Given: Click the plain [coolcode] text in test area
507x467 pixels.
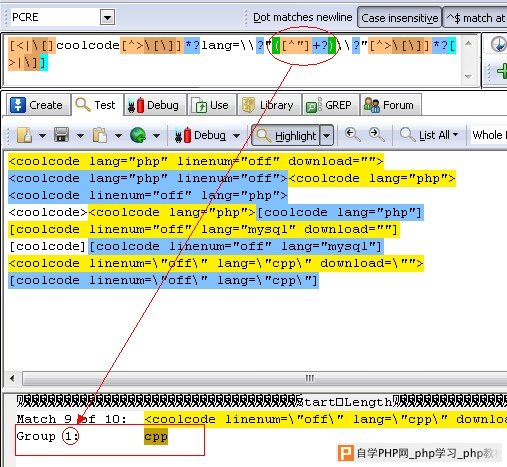Looking at the screenshot, I should [48, 246].
